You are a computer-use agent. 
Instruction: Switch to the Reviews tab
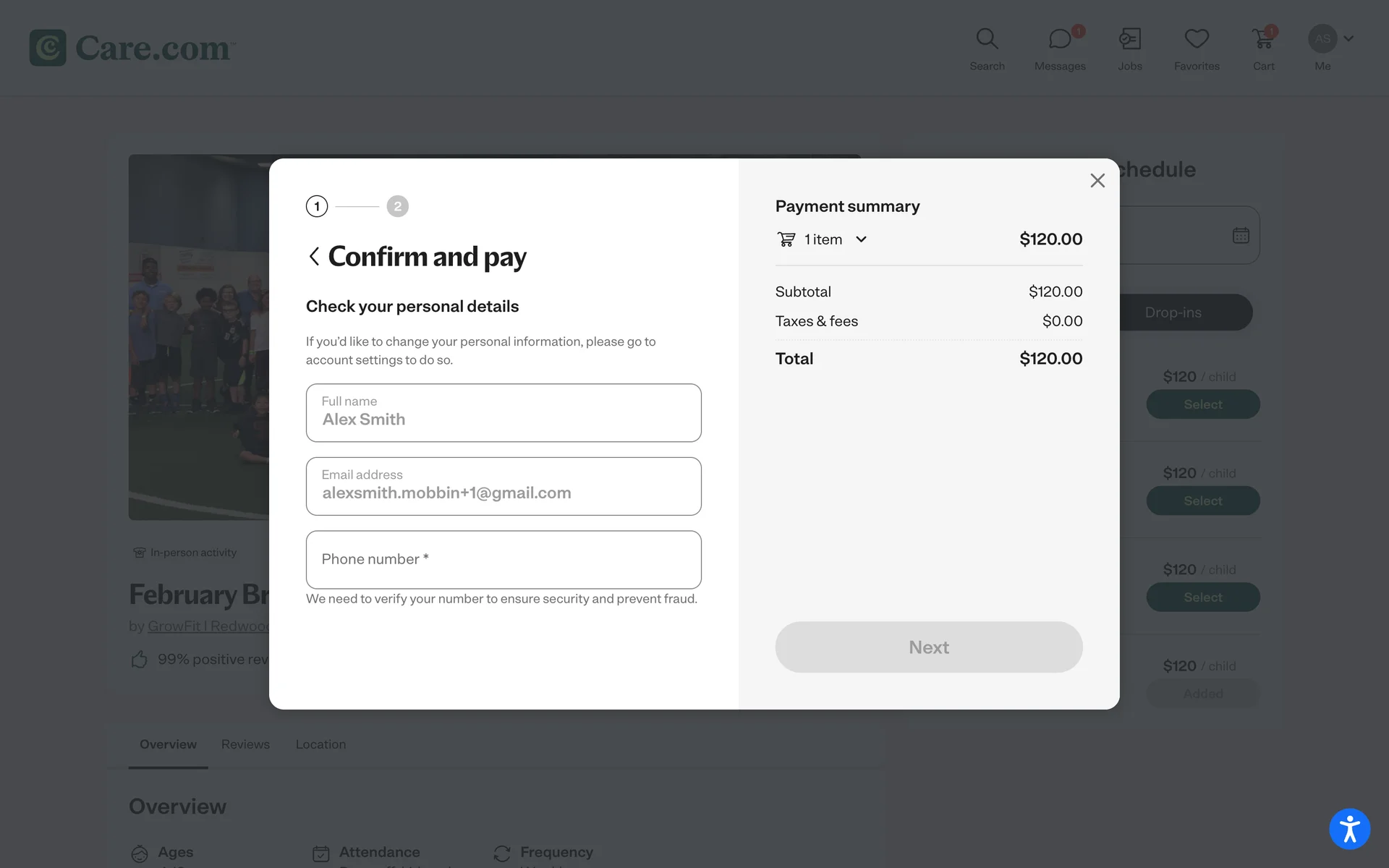tap(245, 744)
